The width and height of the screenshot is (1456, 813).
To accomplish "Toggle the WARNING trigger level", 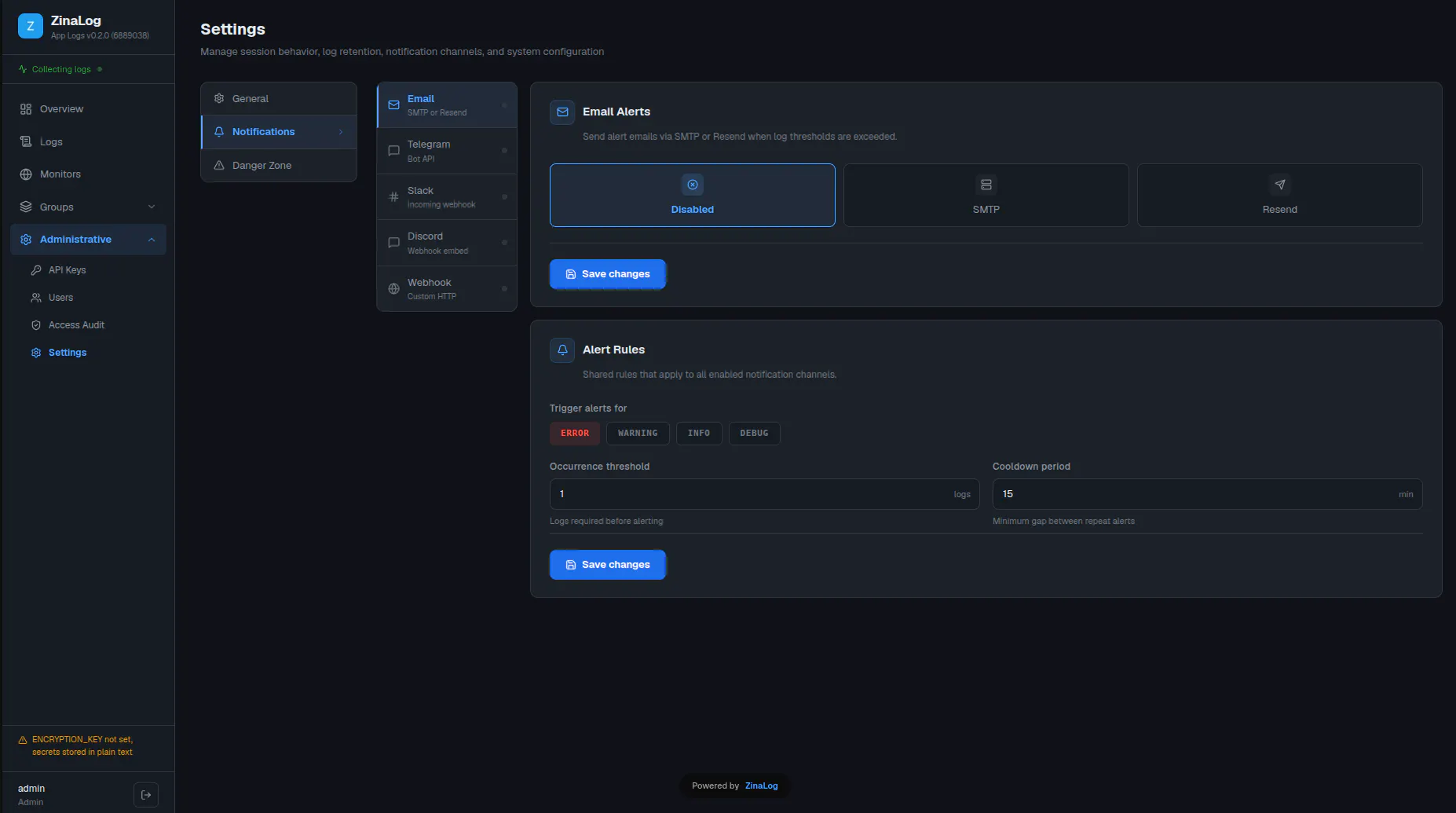I will 638,433.
